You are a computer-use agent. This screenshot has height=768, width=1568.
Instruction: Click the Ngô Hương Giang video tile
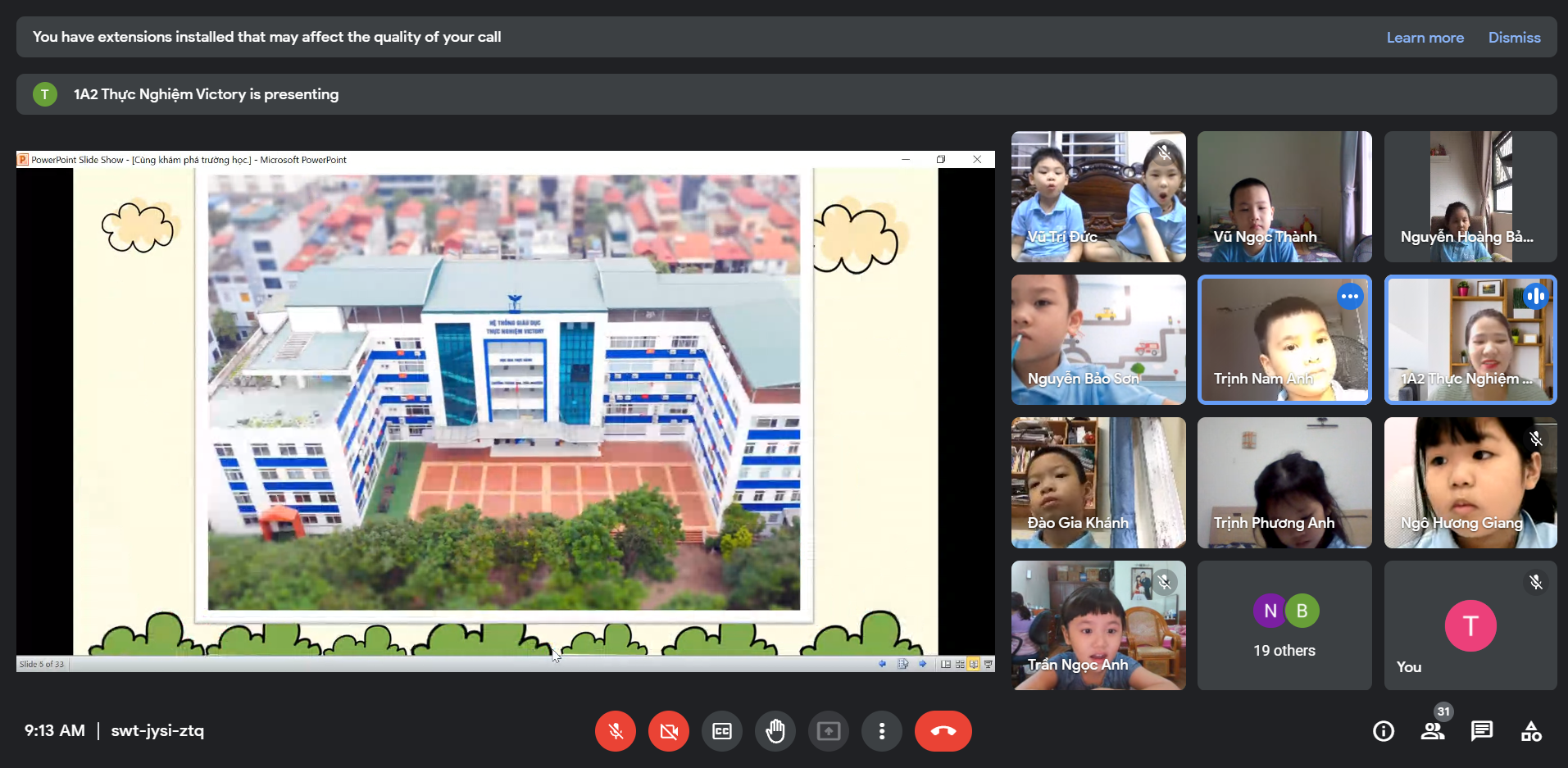(x=1470, y=483)
